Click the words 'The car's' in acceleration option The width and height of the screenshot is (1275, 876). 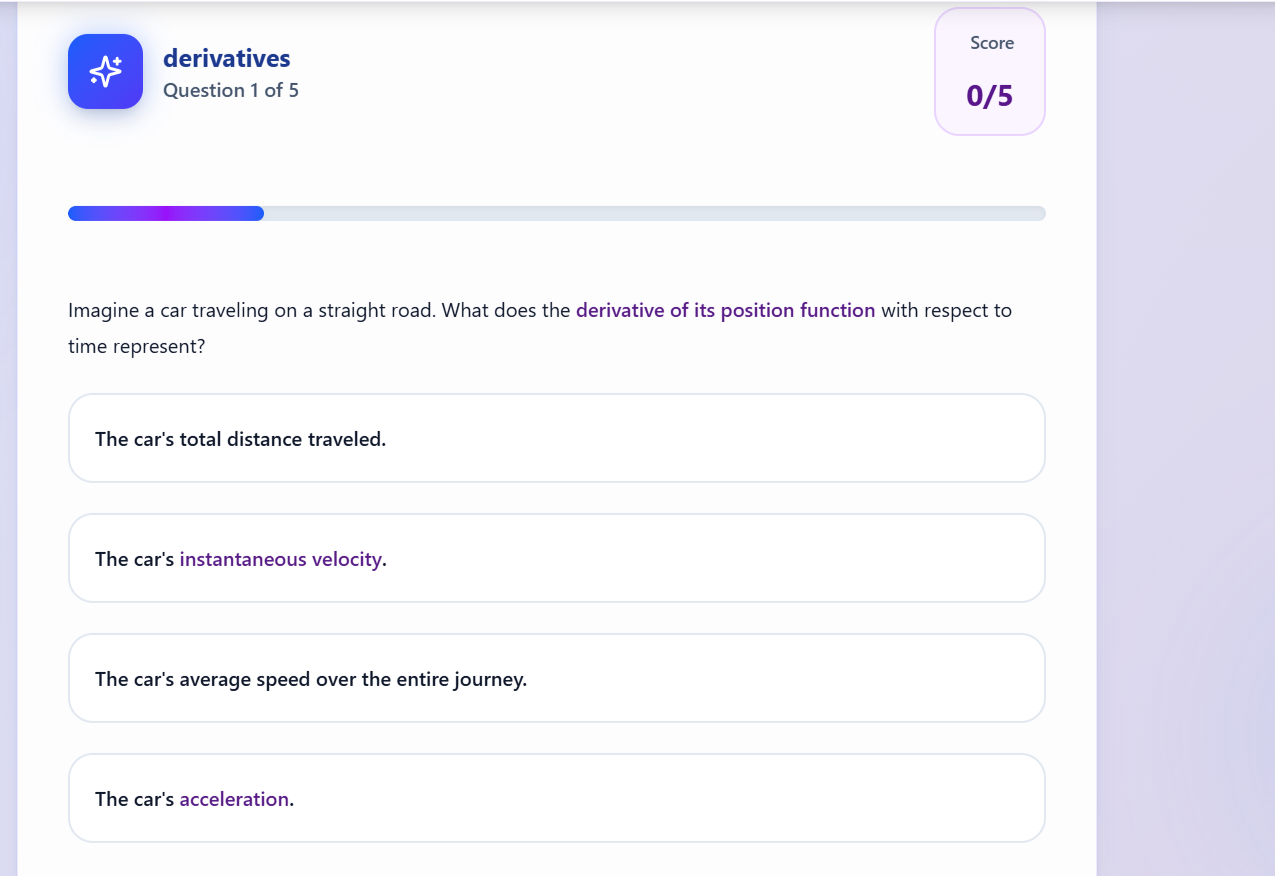click(x=134, y=799)
